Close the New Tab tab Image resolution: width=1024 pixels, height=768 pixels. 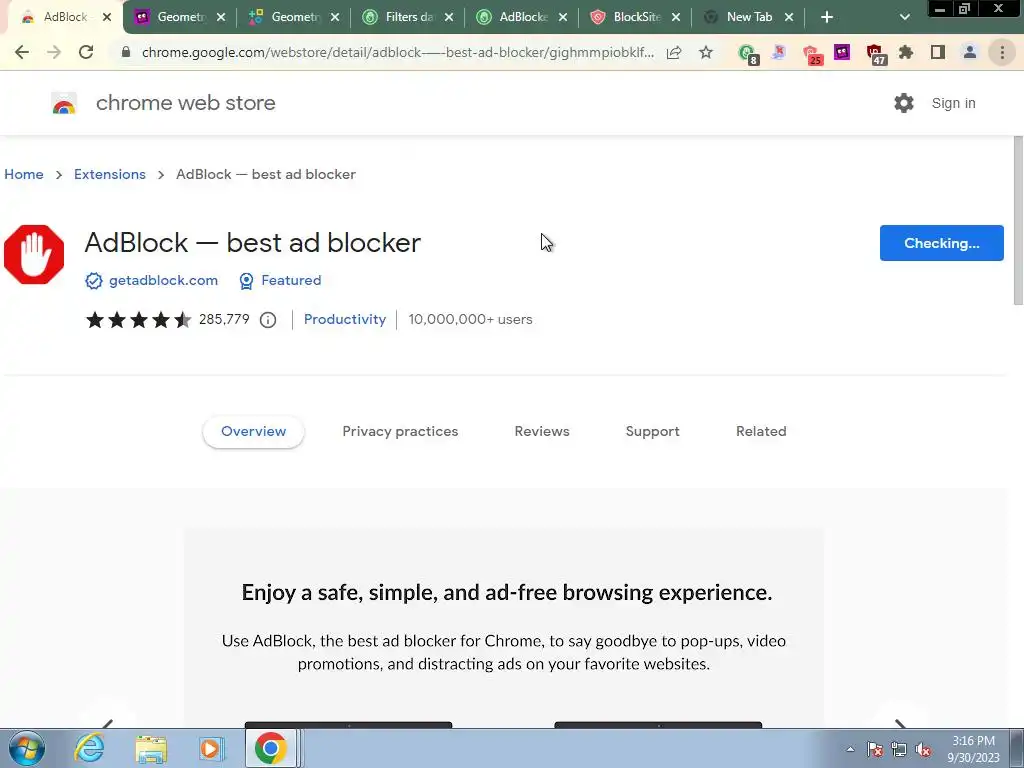point(789,17)
